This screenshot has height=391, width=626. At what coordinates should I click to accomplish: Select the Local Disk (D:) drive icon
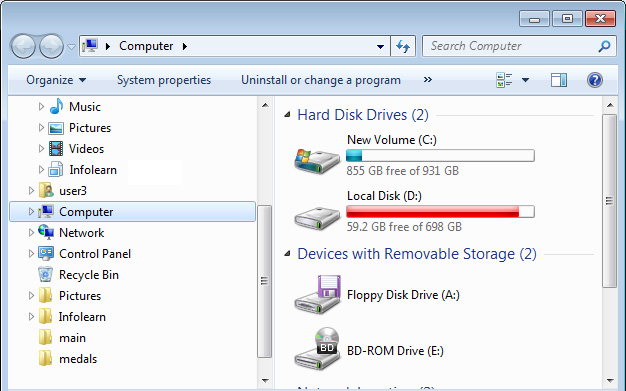tap(317, 218)
